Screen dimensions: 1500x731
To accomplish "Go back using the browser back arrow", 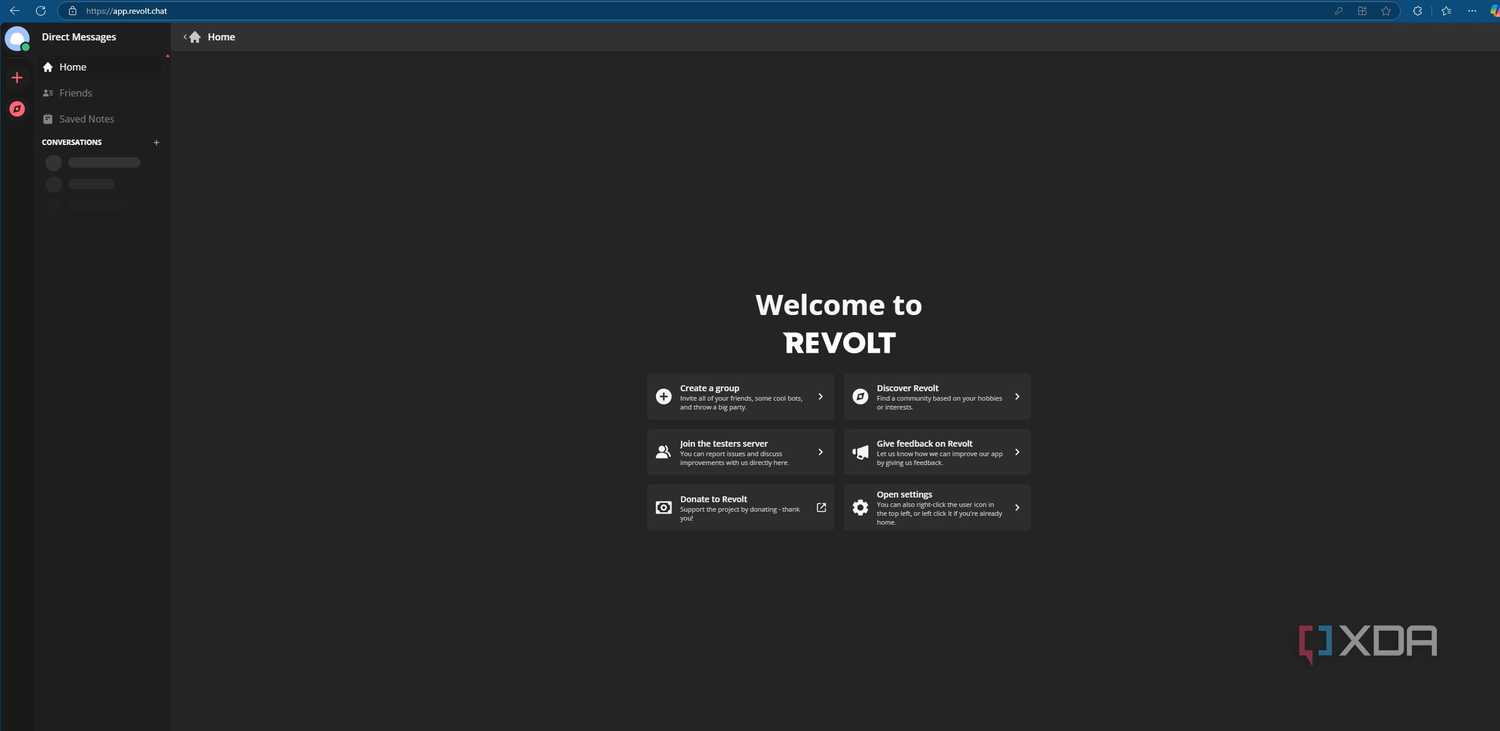I will point(14,11).
